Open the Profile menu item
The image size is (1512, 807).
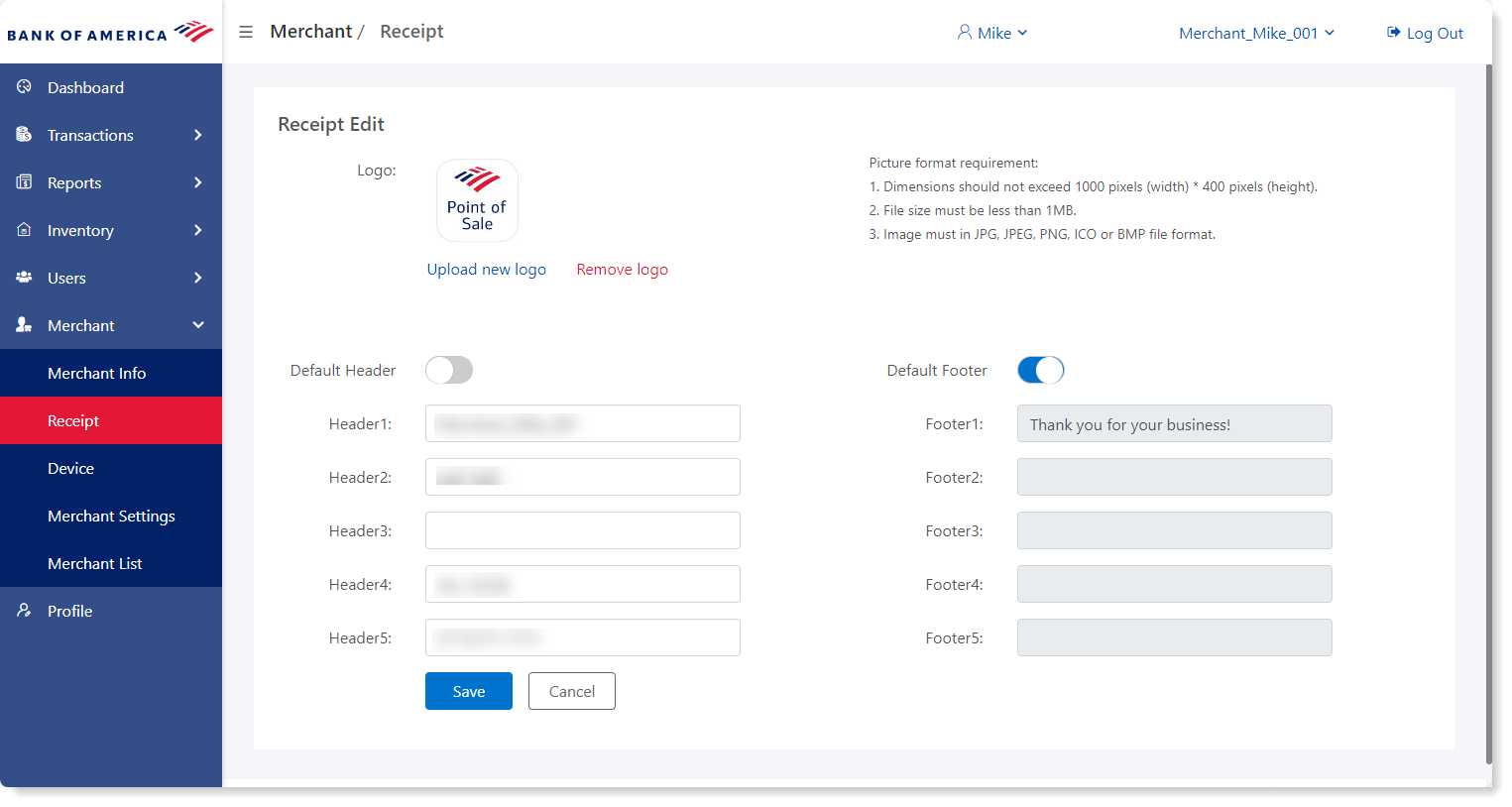(x=111, y=611)
